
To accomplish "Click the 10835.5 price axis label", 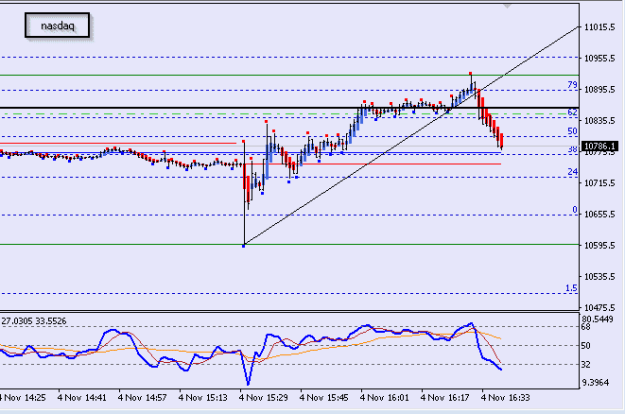I will click(599, 120).
